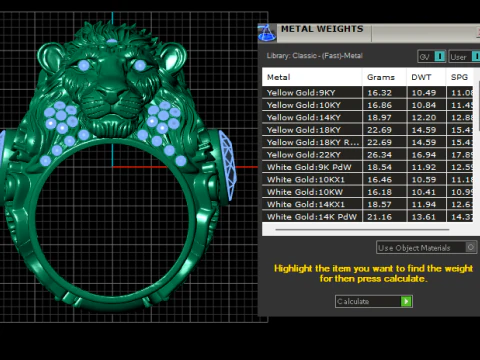The height and width of the screenshot is (360, 480).
Task: Select the White Gold:14KX1 row
Action: pos(368,204)
